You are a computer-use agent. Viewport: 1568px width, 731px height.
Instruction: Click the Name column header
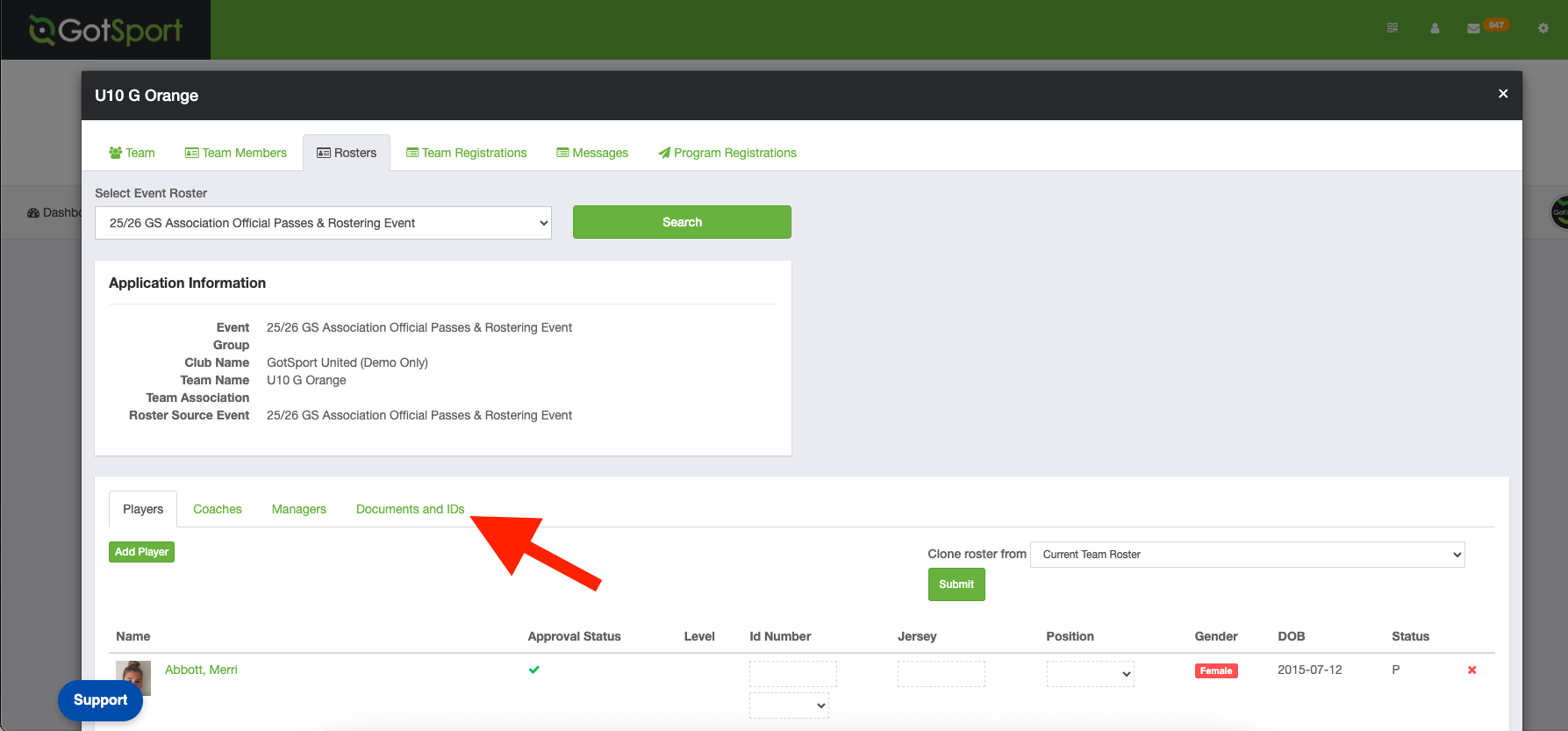click(x=133, y=636)
